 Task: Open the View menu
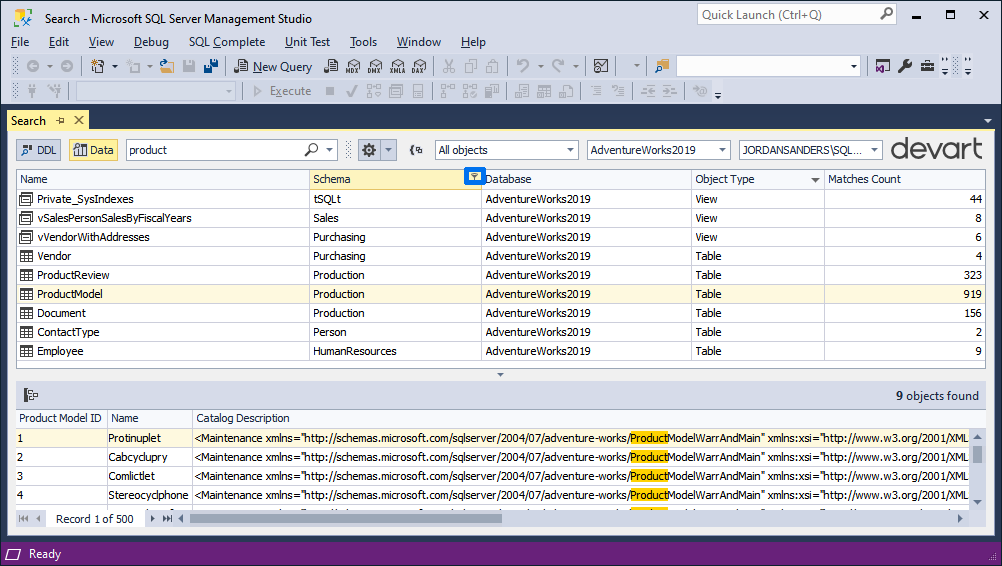point(101,42)
